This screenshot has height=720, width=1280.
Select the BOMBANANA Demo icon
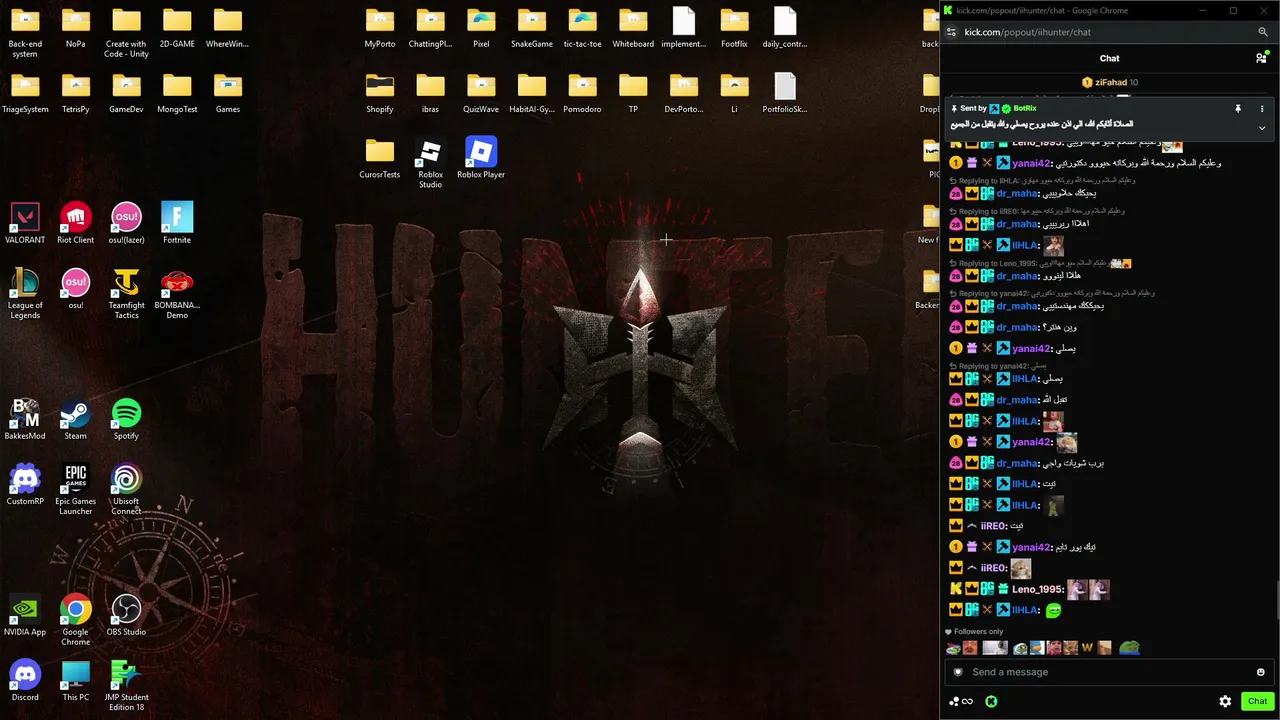coord(177,293)
